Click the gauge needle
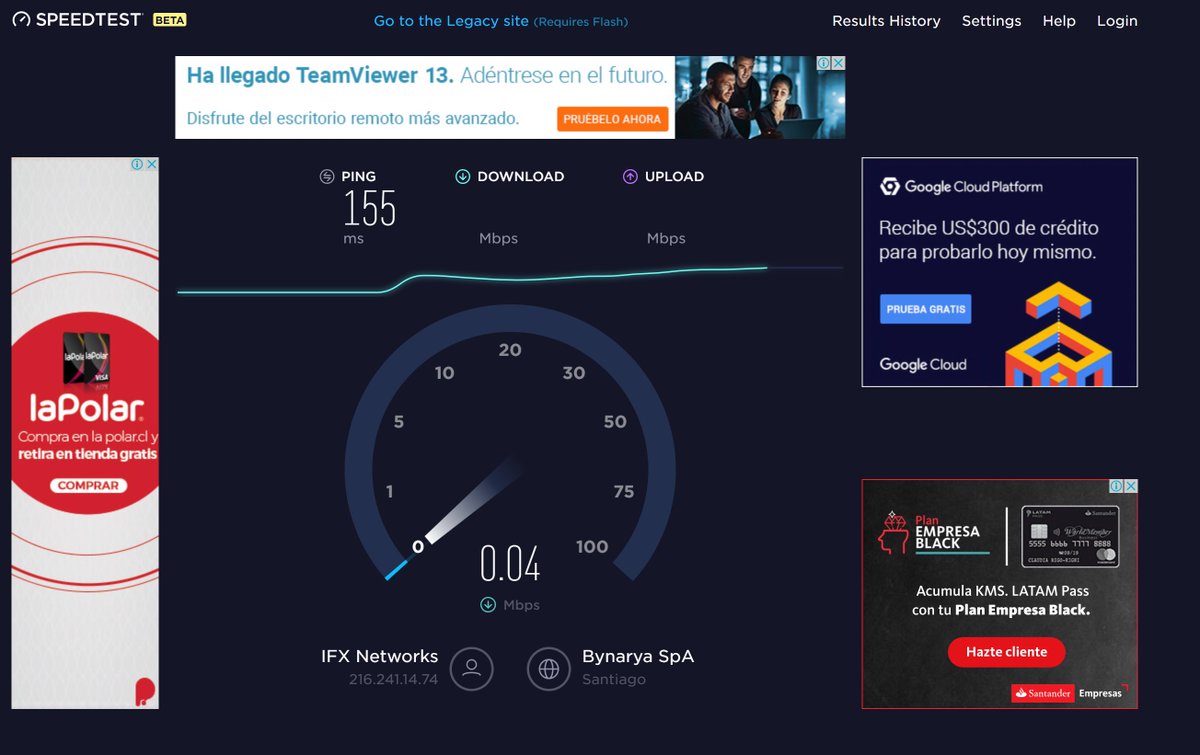1200x755 pixels. (x=472, y=502)
